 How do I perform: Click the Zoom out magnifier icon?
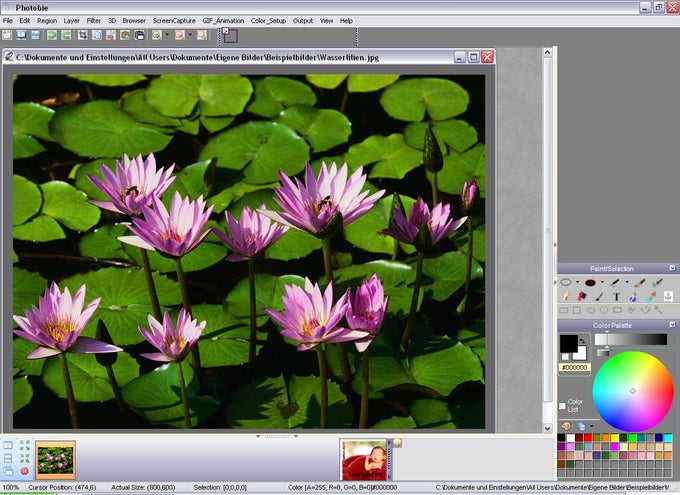180,35
